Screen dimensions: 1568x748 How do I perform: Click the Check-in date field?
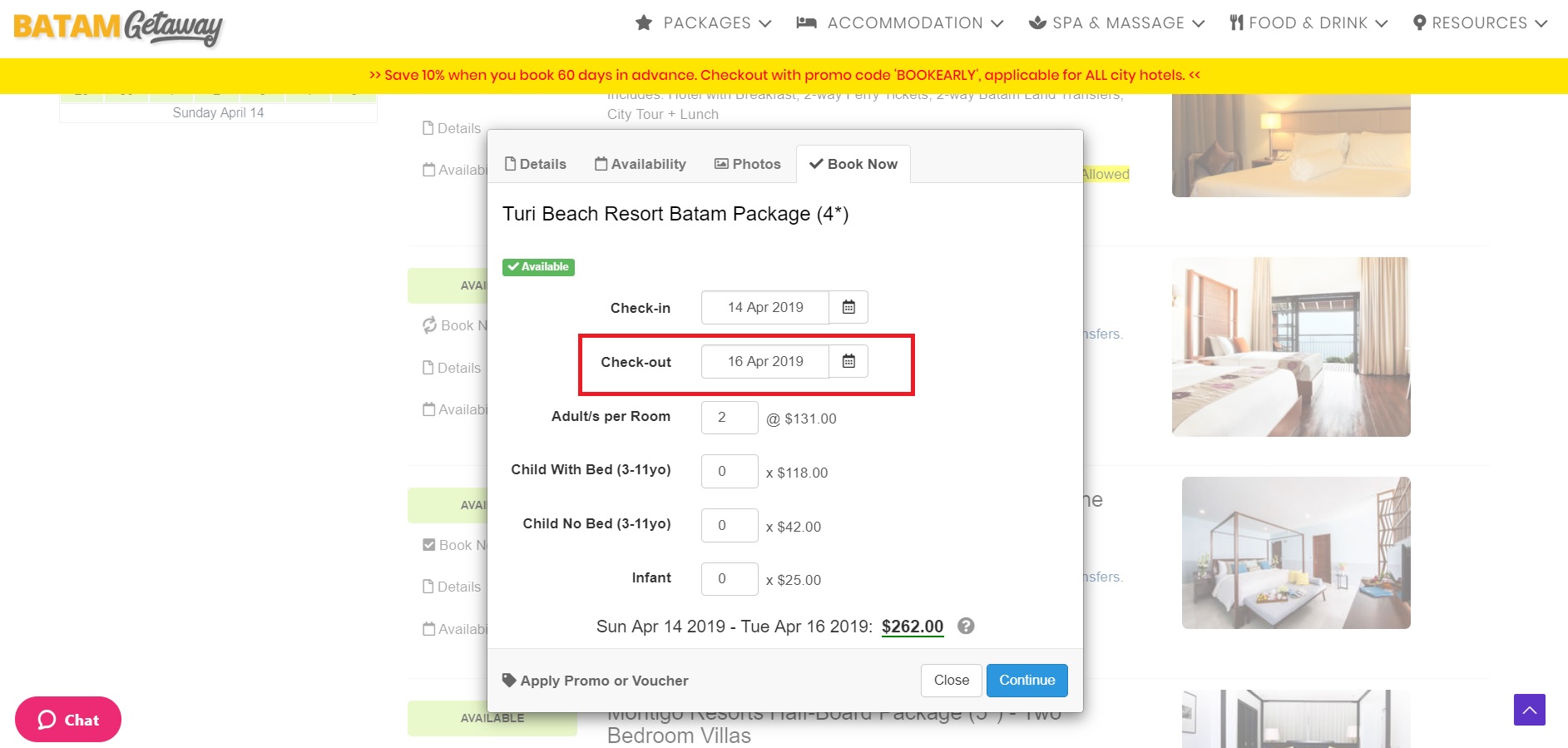765,307
